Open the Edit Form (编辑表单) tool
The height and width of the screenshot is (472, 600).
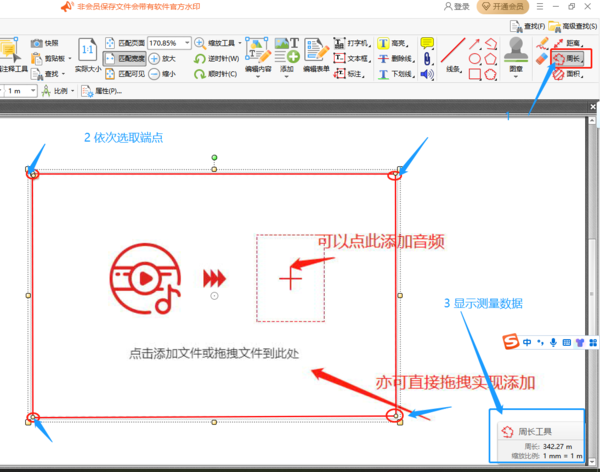click(x=316, y=55)
